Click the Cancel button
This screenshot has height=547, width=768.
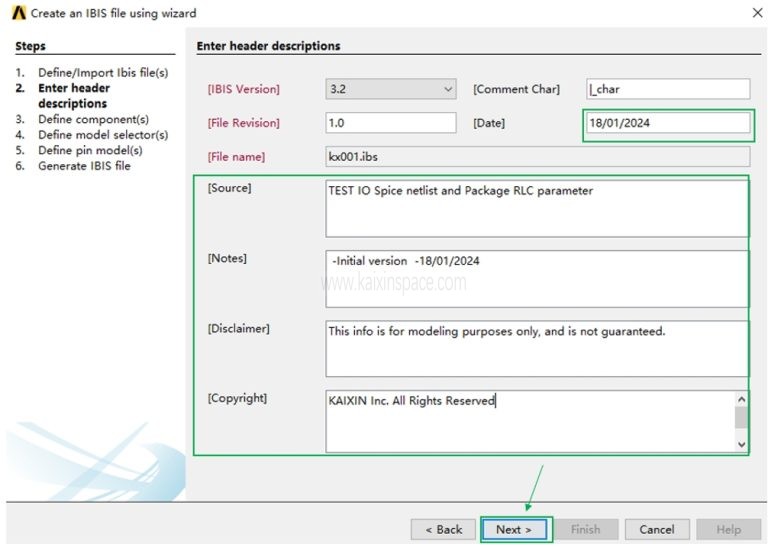pos(657,529)
